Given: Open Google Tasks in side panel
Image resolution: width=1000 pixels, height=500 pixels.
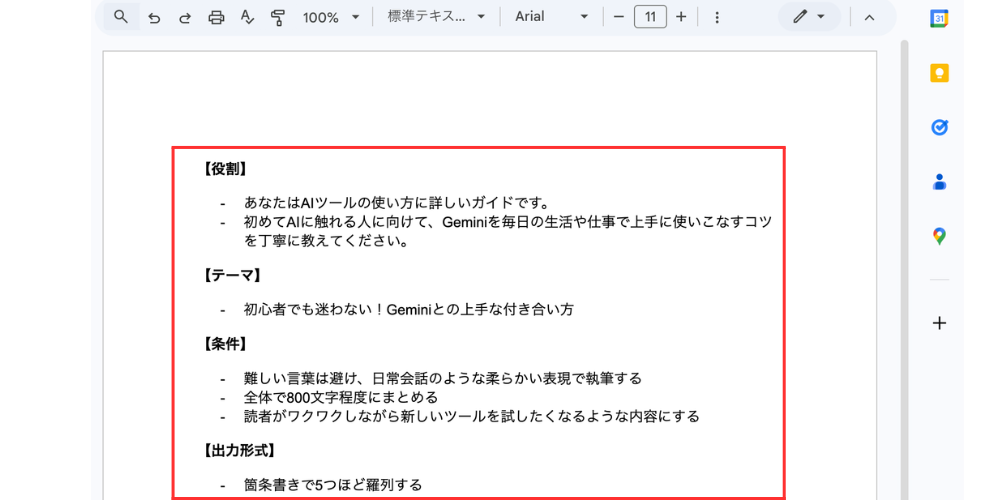Looking at the screenshot, I should tap(939, 127).
